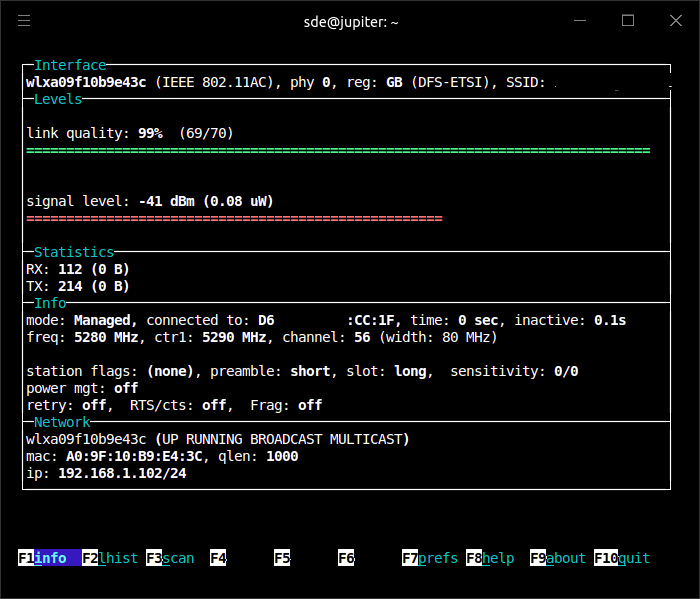Click the (width: 80 MHz) text
The height and width of the screenshot is (599, 700).
[438, 337]
